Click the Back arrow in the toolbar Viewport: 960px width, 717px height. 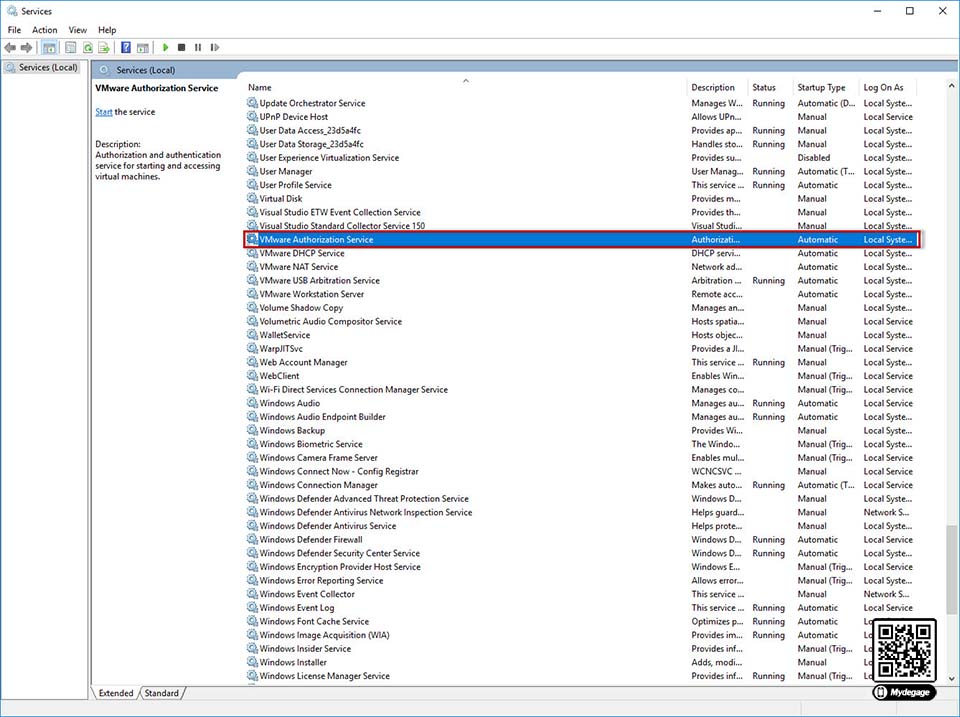click(10, 47)
